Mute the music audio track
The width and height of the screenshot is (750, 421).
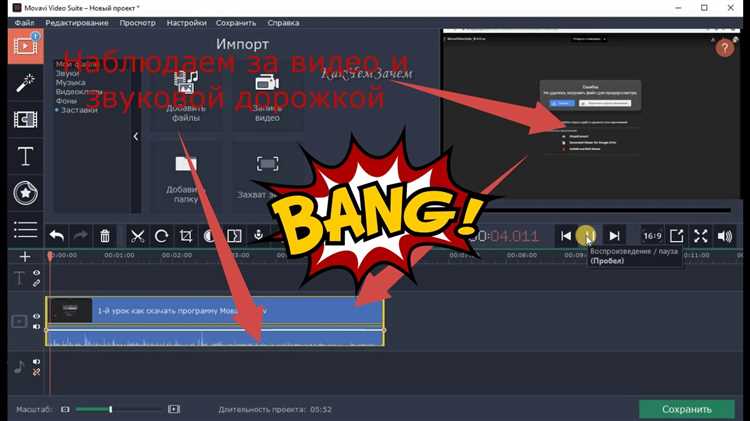pos(36,362)
